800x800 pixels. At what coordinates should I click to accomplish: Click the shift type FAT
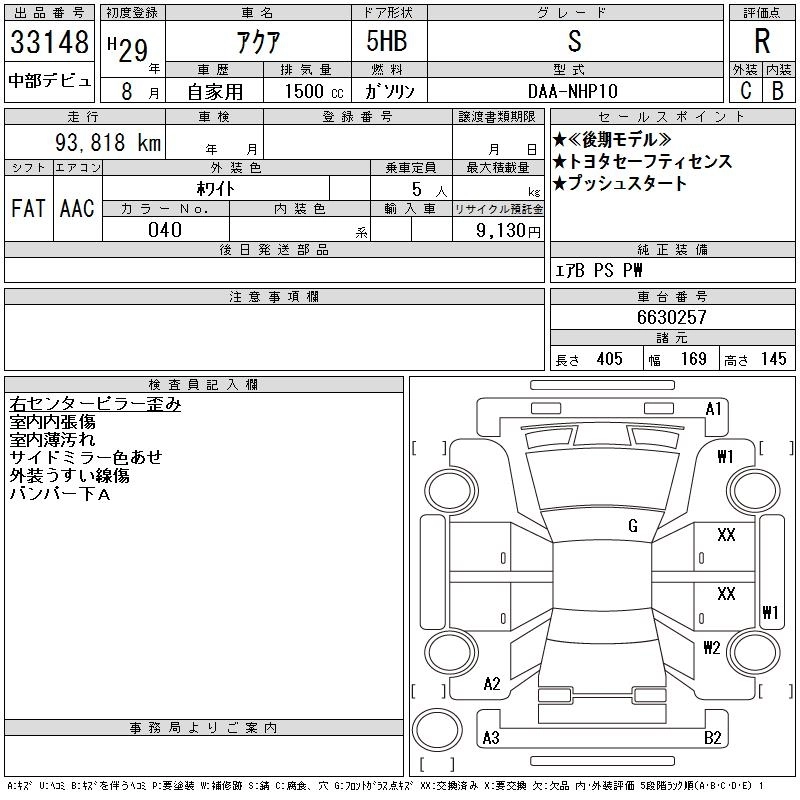tap(28, 208)
